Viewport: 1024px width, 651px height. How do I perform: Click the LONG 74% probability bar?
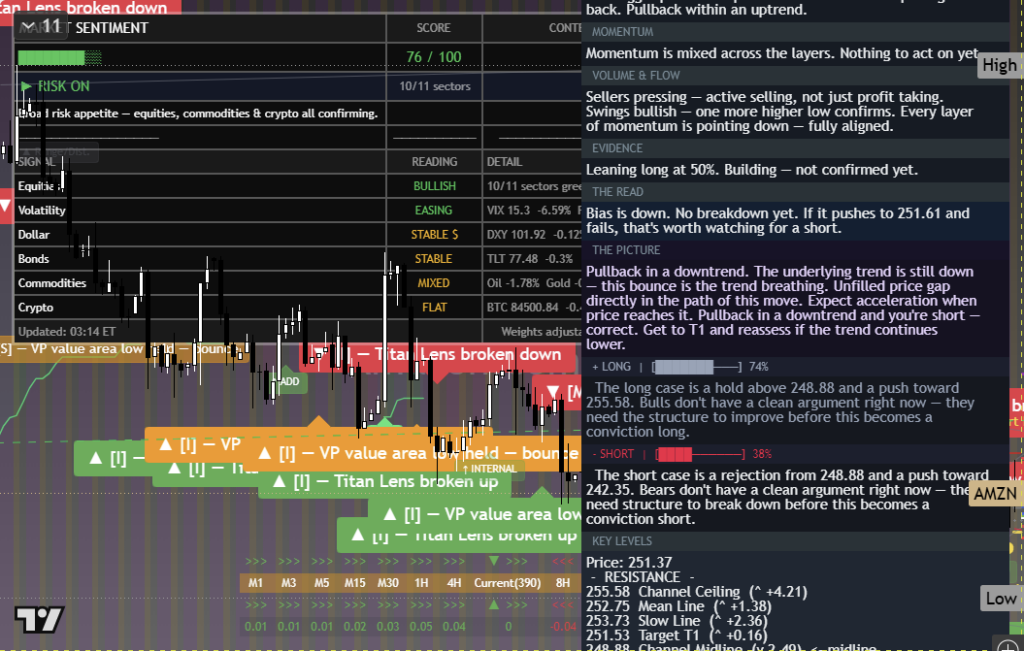[697, 367]
